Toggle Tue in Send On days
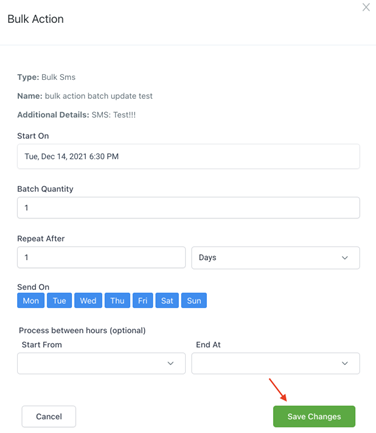The height and width of the screenshot is (433, 376). click(x=59, y=300)
